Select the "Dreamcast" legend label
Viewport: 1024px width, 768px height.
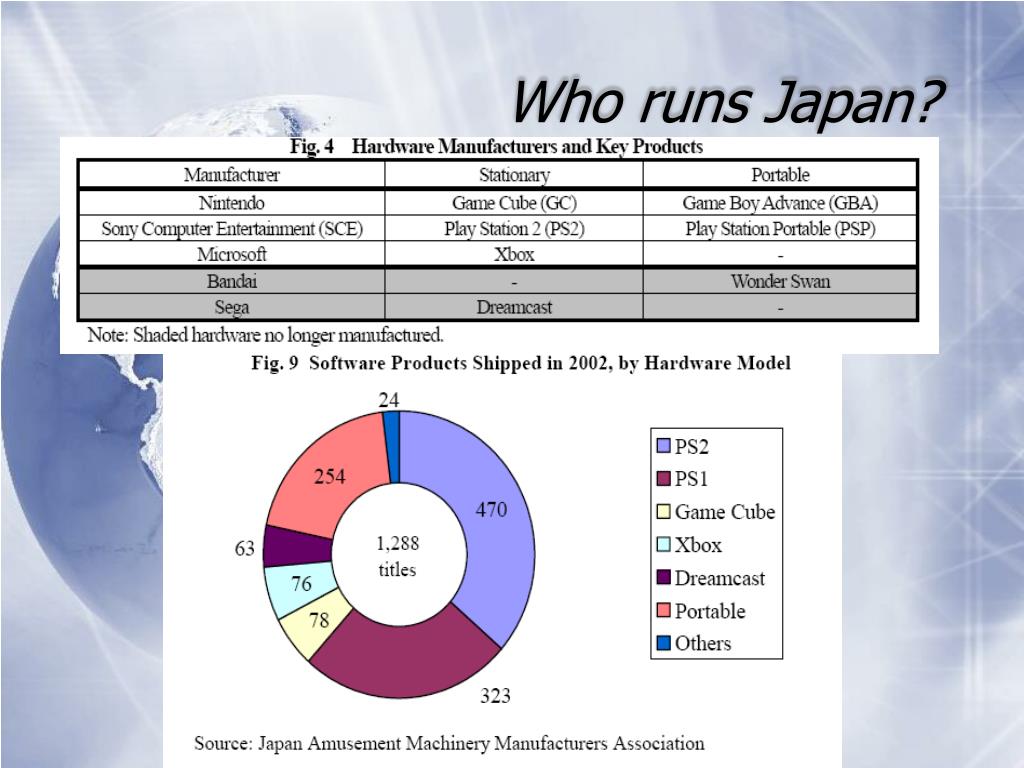(720, 578)
